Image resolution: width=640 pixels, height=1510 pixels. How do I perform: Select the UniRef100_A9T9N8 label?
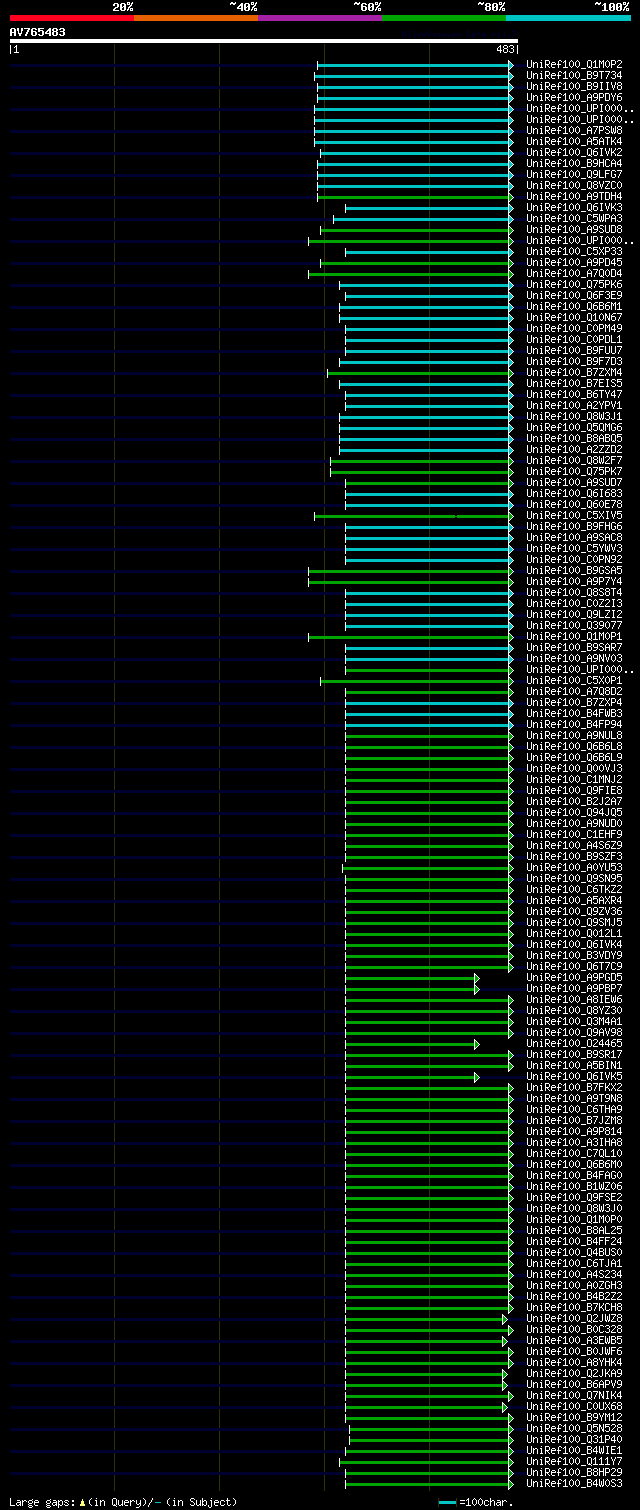[574, 1098]
